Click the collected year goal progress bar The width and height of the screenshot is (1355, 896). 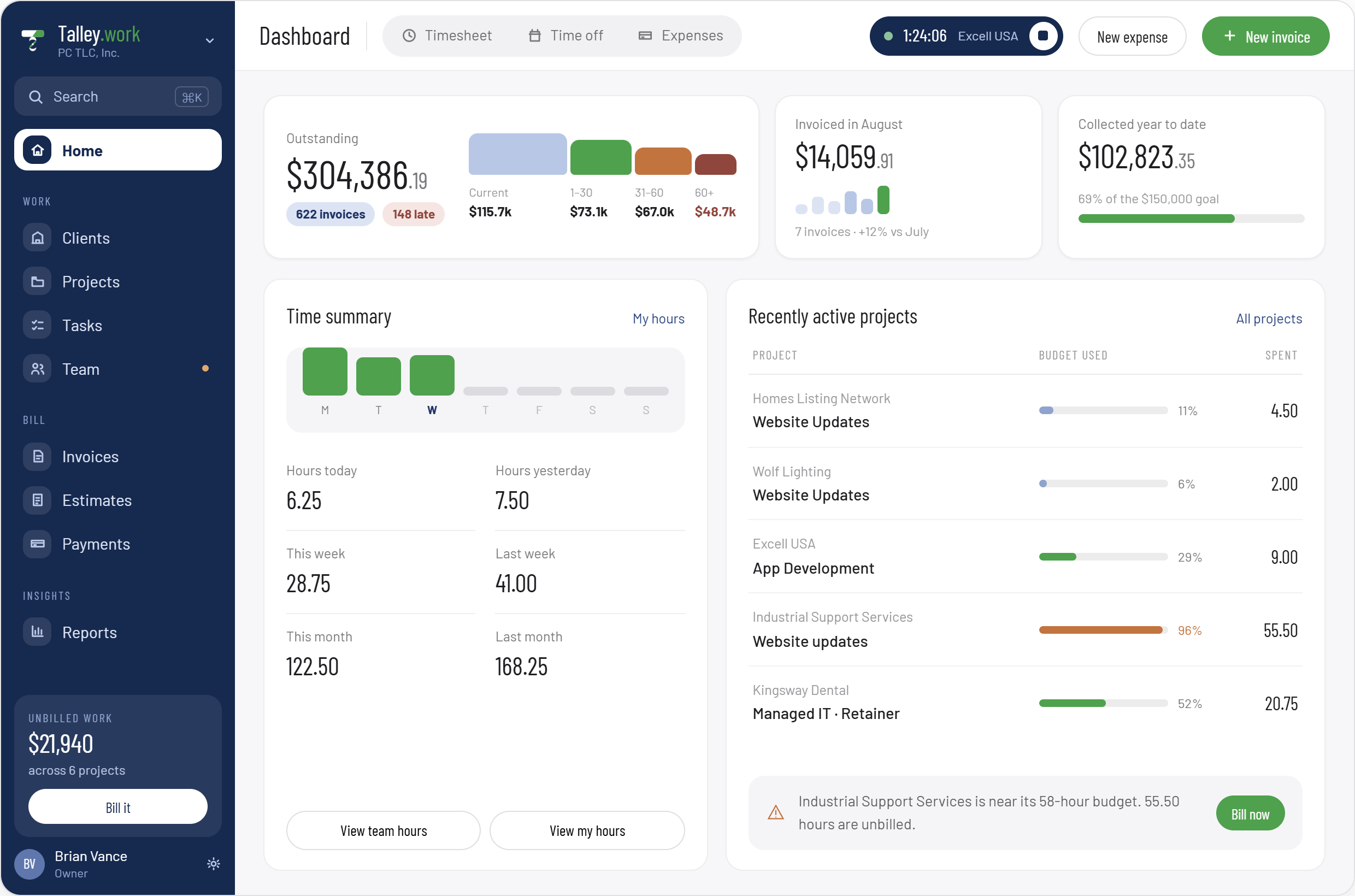coord(1191,219)
